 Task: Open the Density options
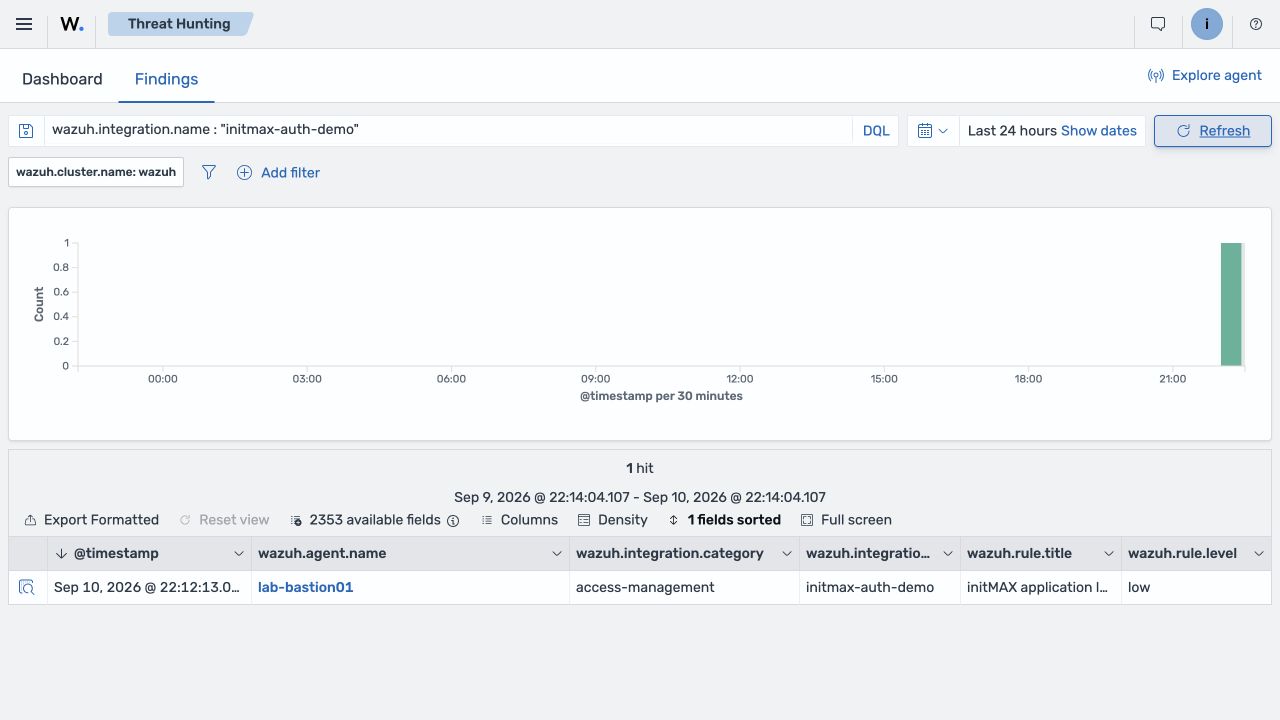coord(612,520)
